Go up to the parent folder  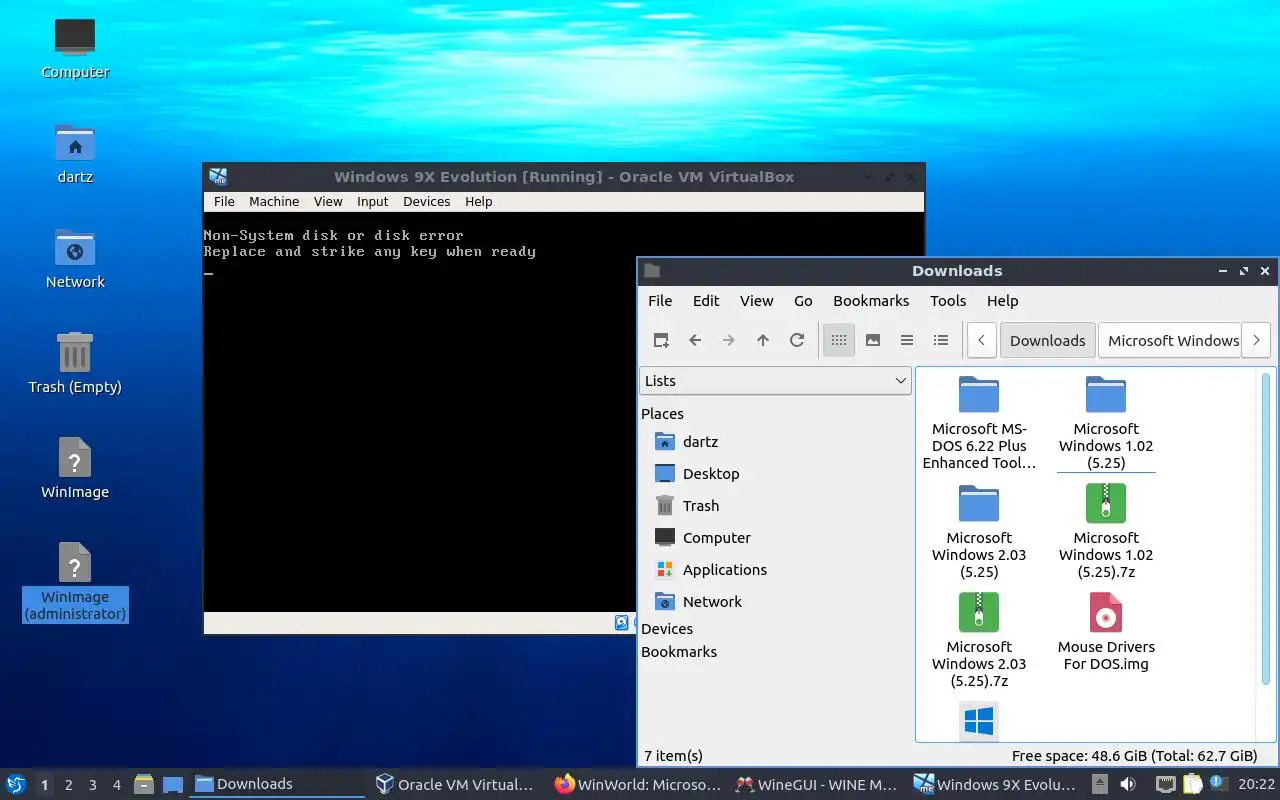click(x=763, y=340)
